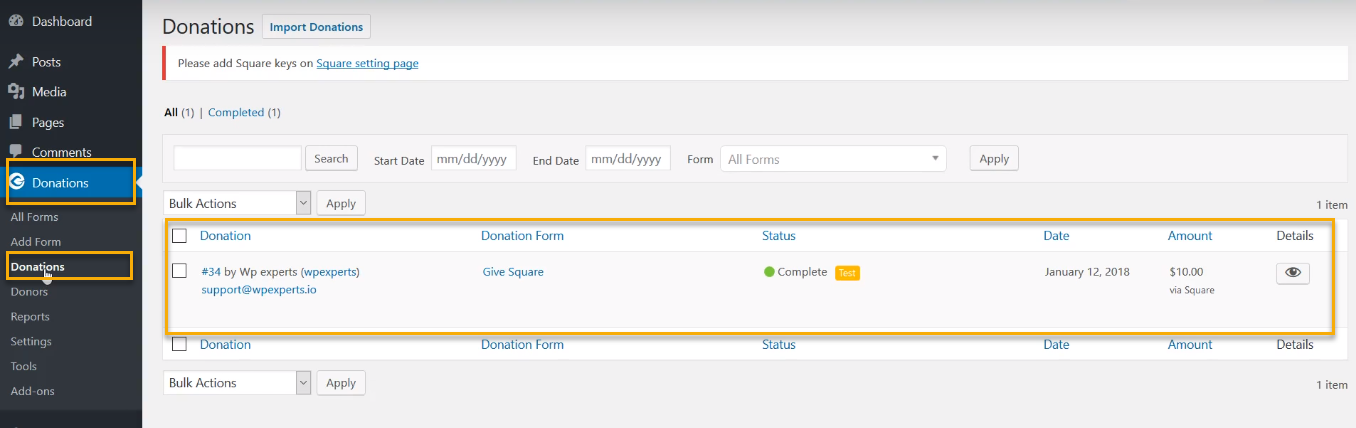Image resolution: width=1356 pixels, height=428 pixels.
Task: Click support@wpexperts.io email link
Action: [259, 290]
